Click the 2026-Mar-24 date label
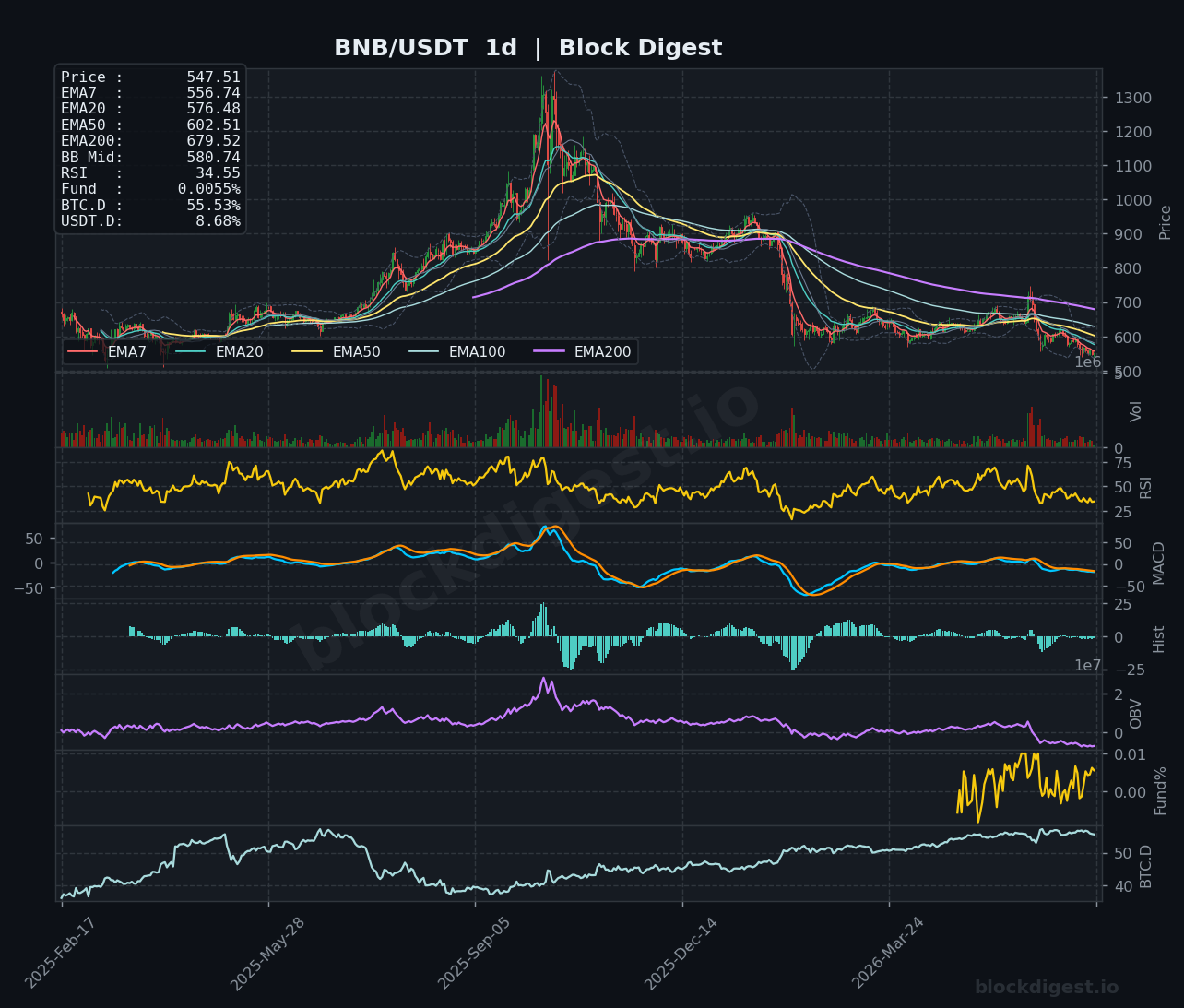The height and width of the screenshot is (1008, 1184). (887, 954)
